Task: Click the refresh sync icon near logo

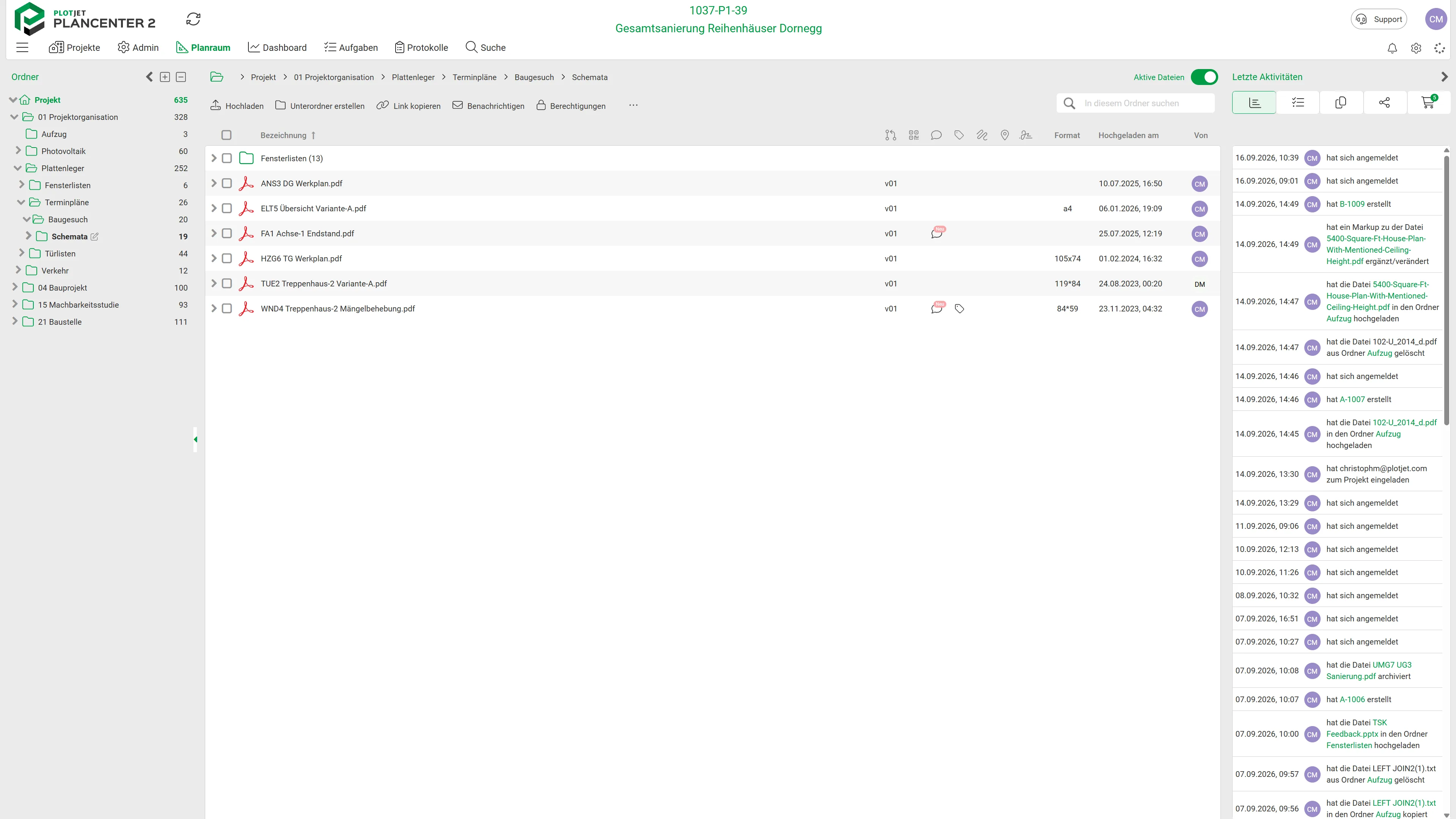Action: pyautogui.click(x=193, y=19)
